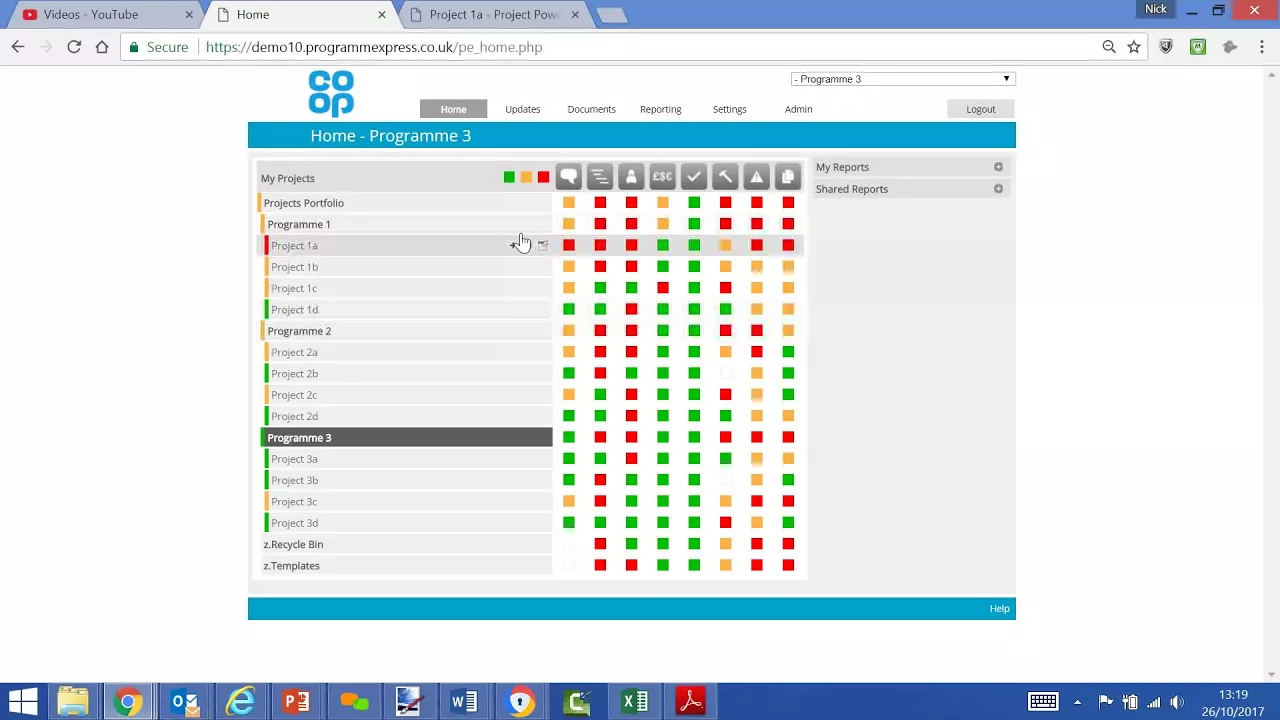Select Programme 2 in the tree
Viewport: 1280px width, 720px height.
[298, 331]
